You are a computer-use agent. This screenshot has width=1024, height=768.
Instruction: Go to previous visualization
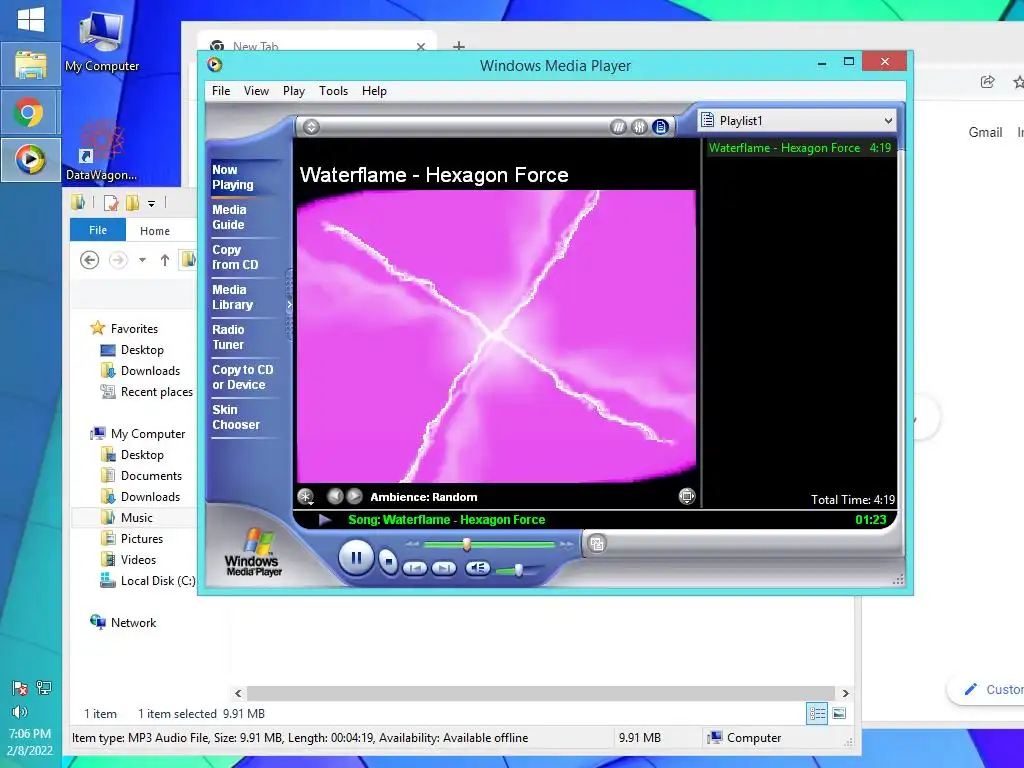pyautogui.click(x=335, y=496)
